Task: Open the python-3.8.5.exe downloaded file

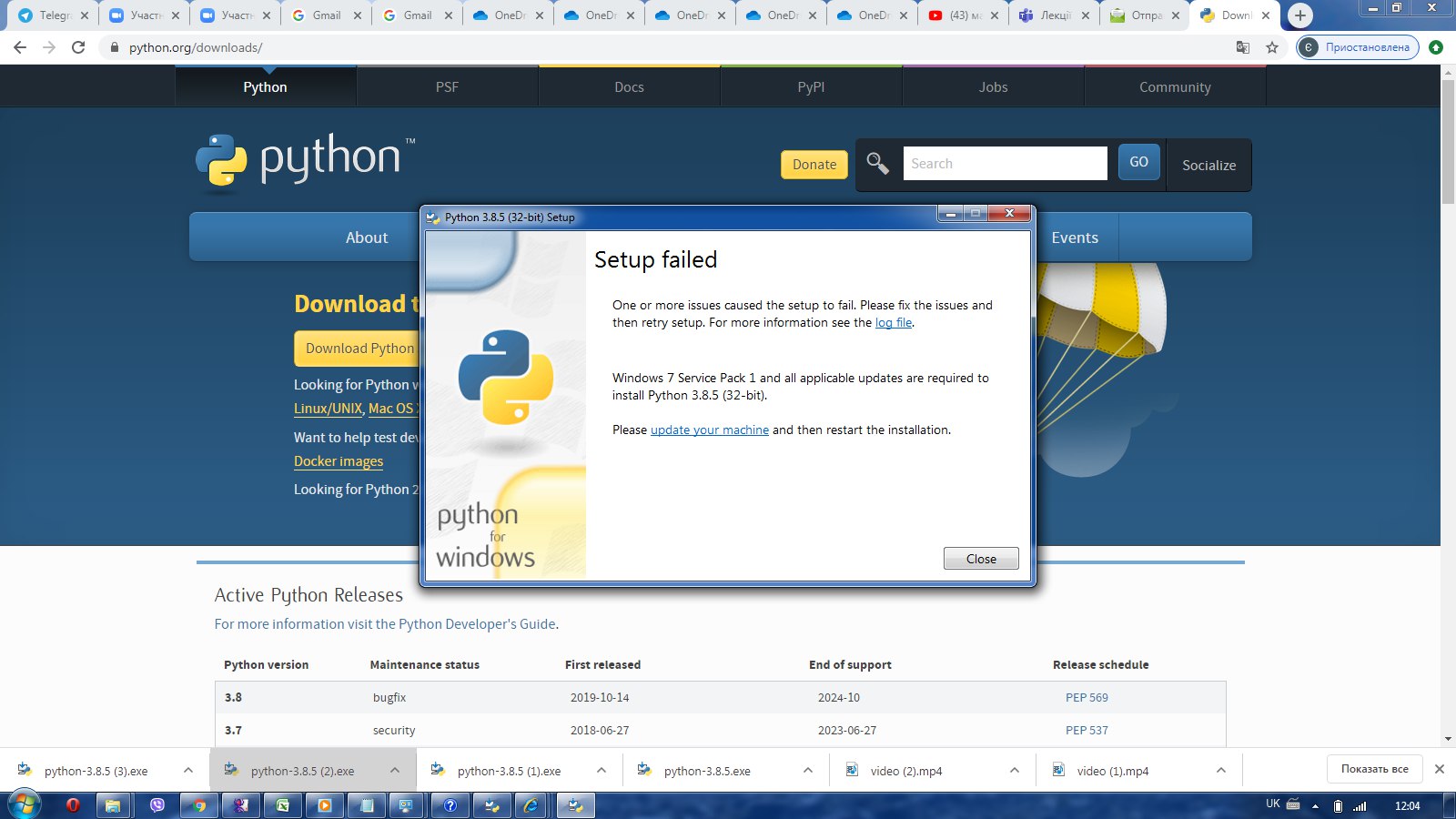Action: pyautogui.click(x=707, y=771)
